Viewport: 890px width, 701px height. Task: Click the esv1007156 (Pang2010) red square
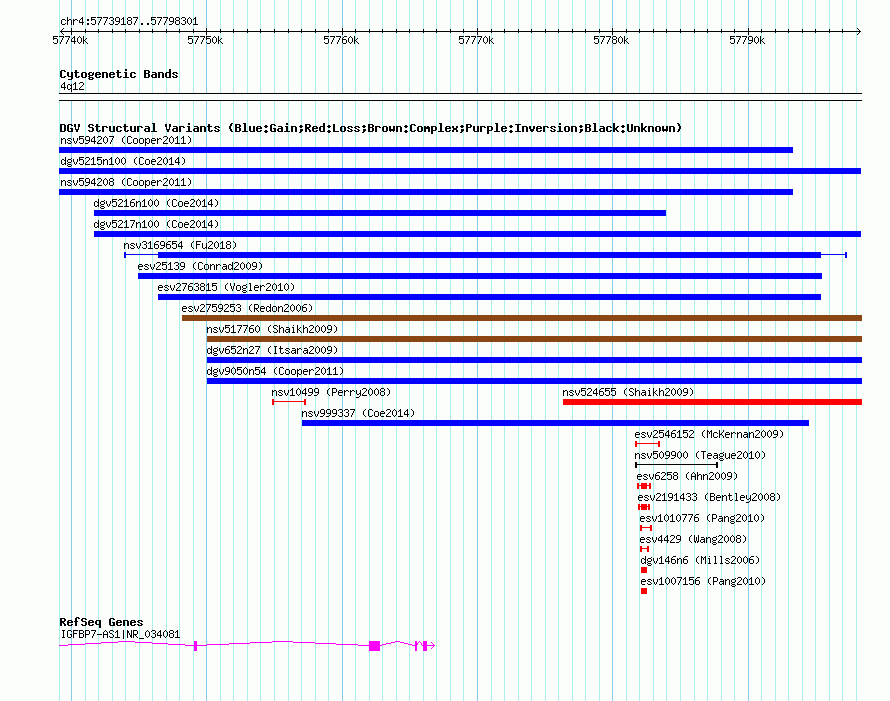click(644, 591)
